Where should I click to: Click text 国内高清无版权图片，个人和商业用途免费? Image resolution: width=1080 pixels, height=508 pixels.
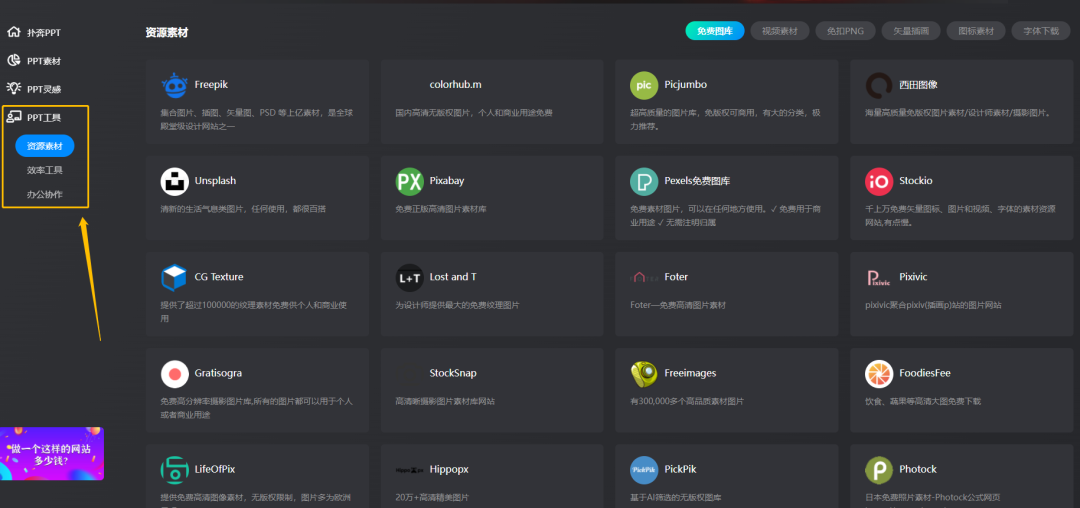click(474, 113)
